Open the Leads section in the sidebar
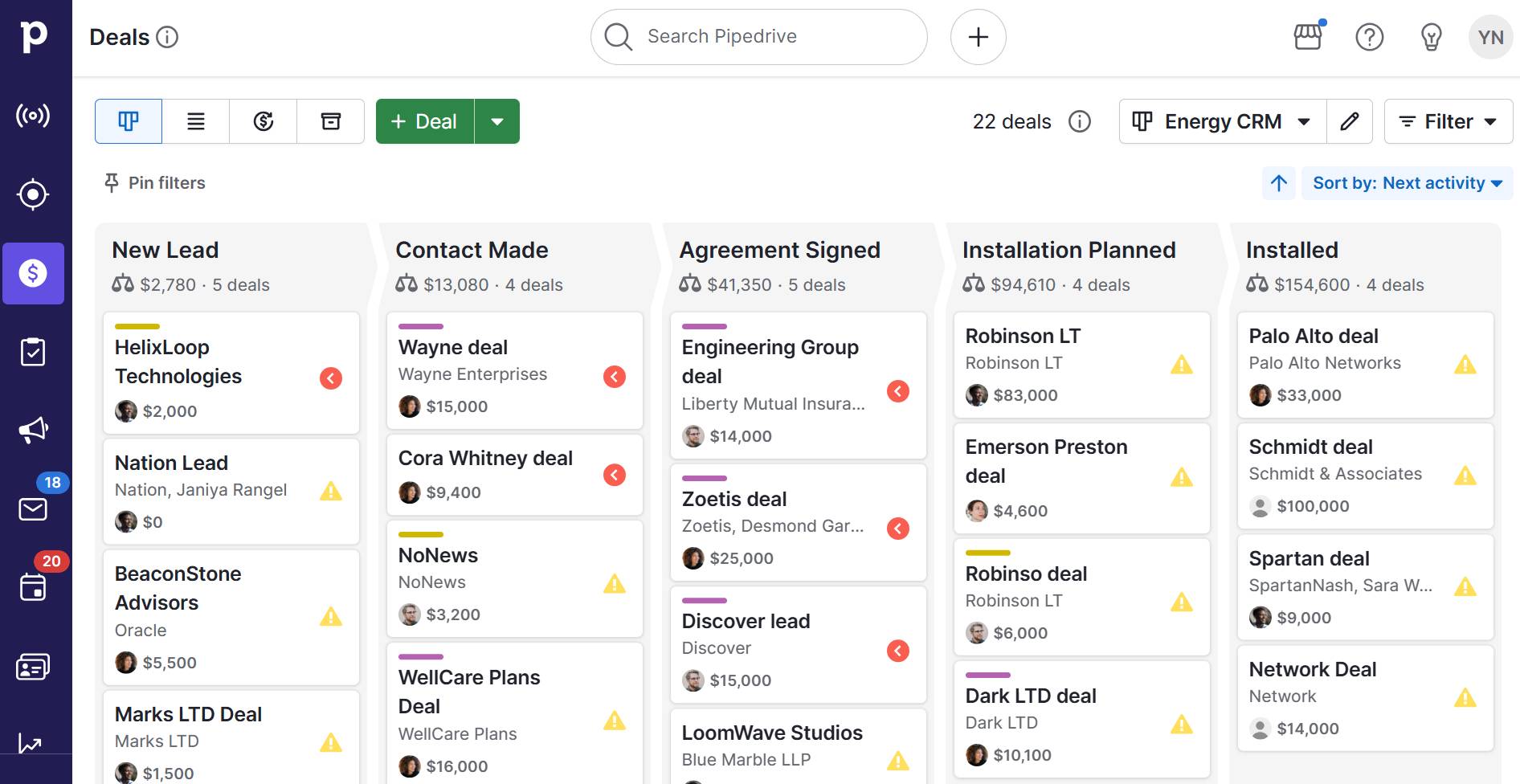1520x784 pixels. (34, 194)
